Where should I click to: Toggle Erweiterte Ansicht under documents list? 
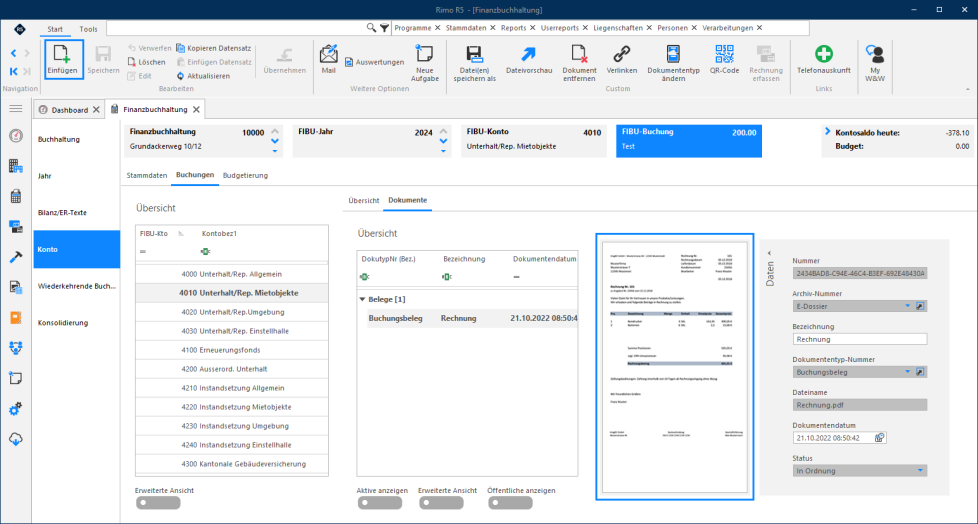(442, 503)
